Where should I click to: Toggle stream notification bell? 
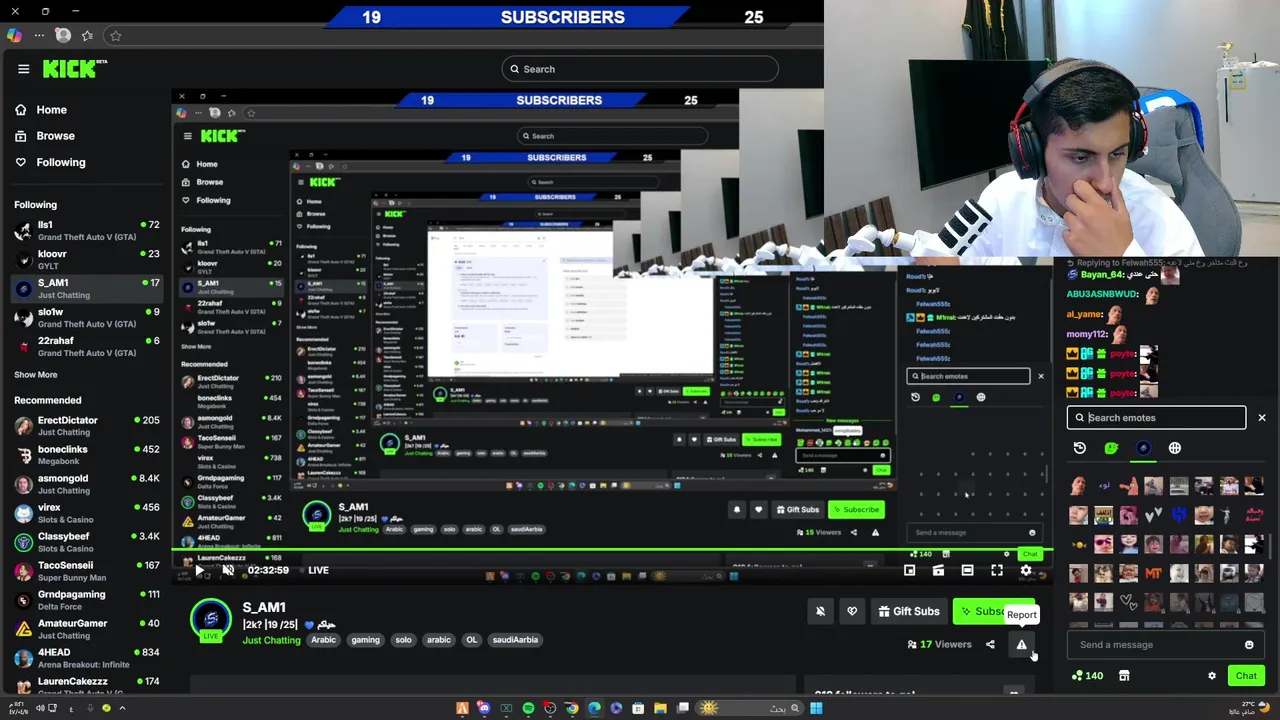point(820,611)
